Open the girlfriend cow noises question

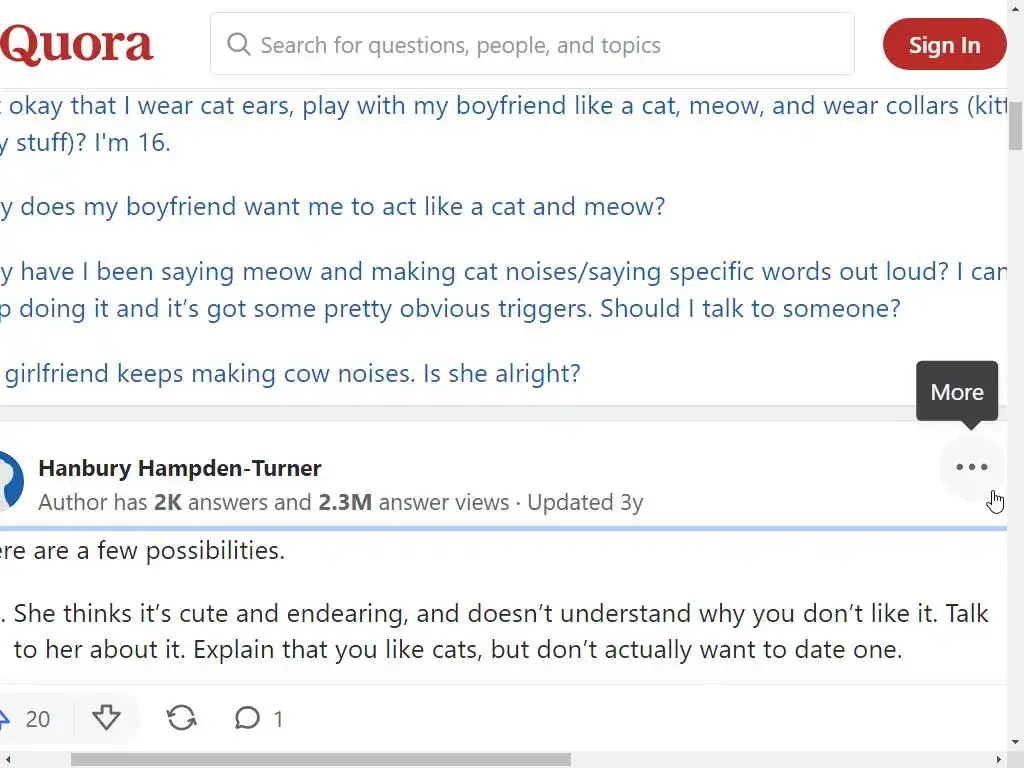tap(292, 374)
